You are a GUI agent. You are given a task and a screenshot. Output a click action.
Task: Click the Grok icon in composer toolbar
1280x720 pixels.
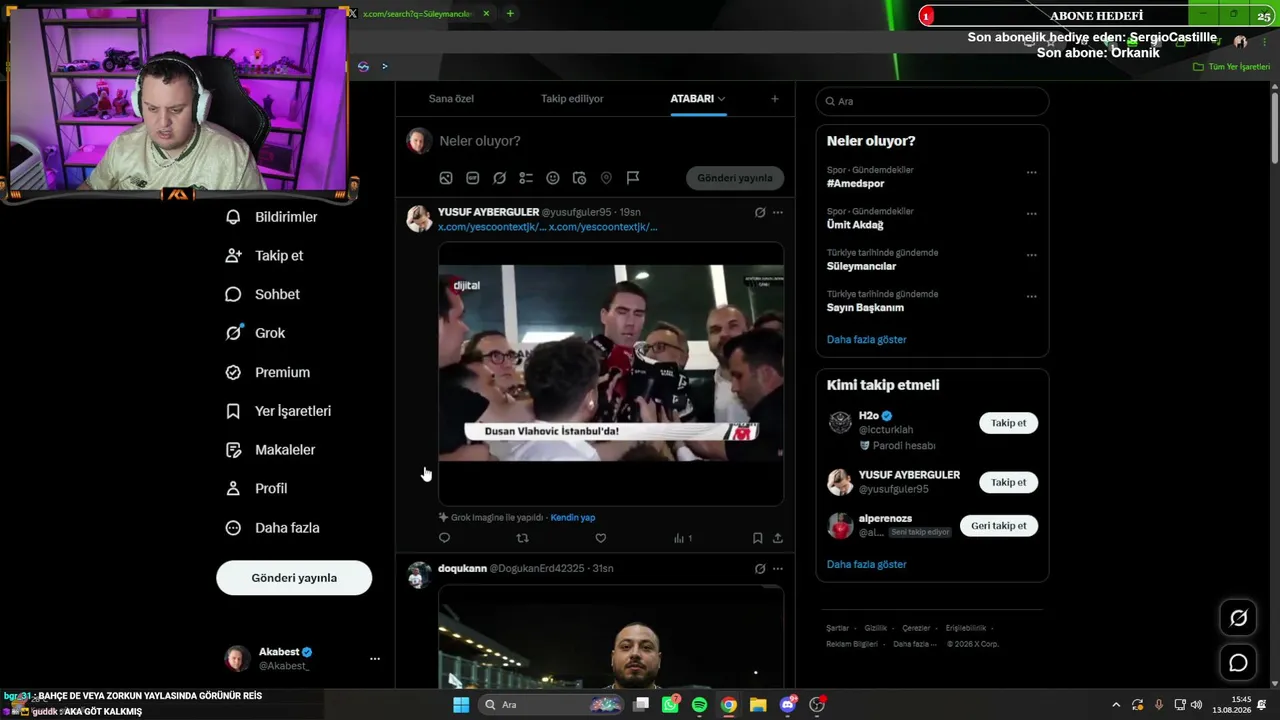tap(499, 178)
